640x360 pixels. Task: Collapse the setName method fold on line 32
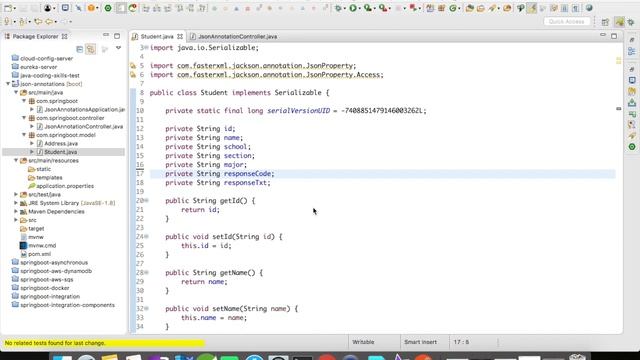146,308
